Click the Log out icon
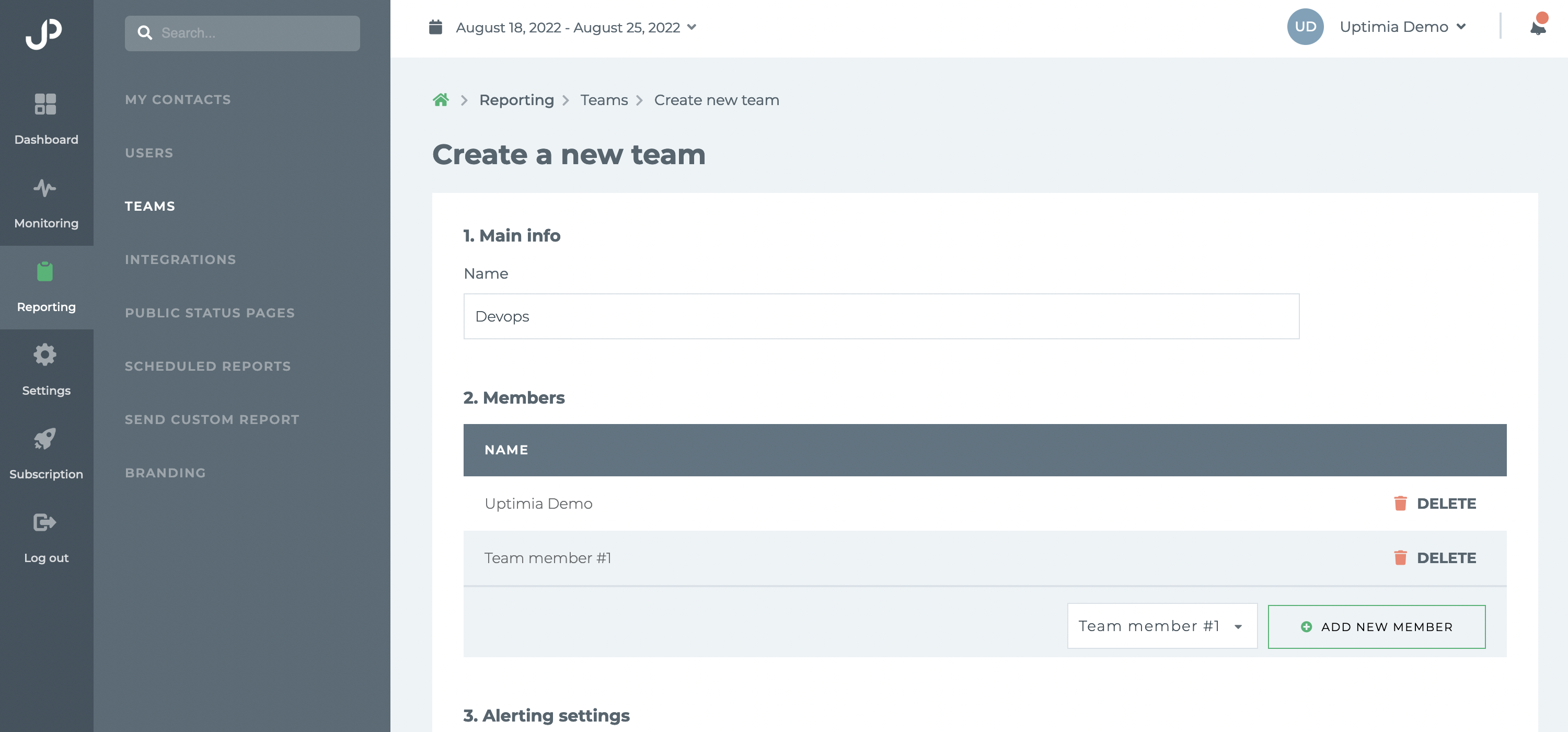The image size is (1568, 732). [45, 522]
